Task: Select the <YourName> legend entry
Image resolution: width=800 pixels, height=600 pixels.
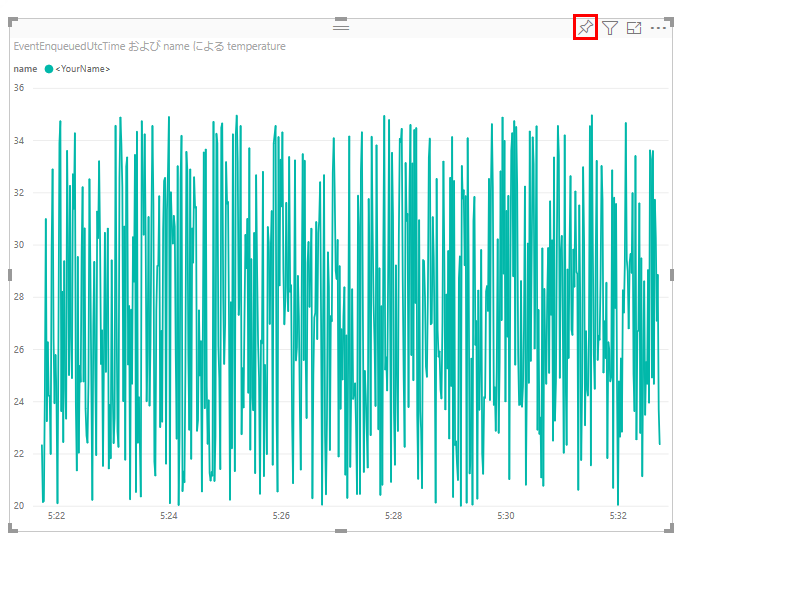Action: [82, 69]
